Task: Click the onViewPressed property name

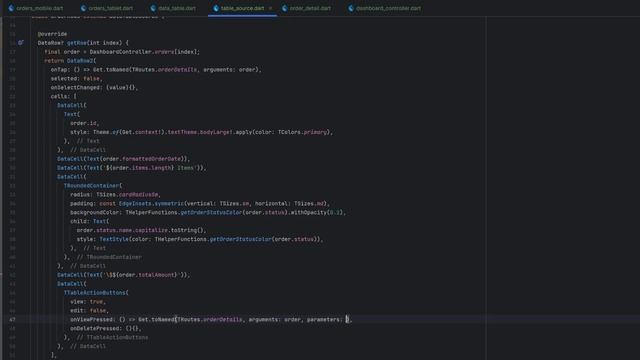Action: click(91, 320)
